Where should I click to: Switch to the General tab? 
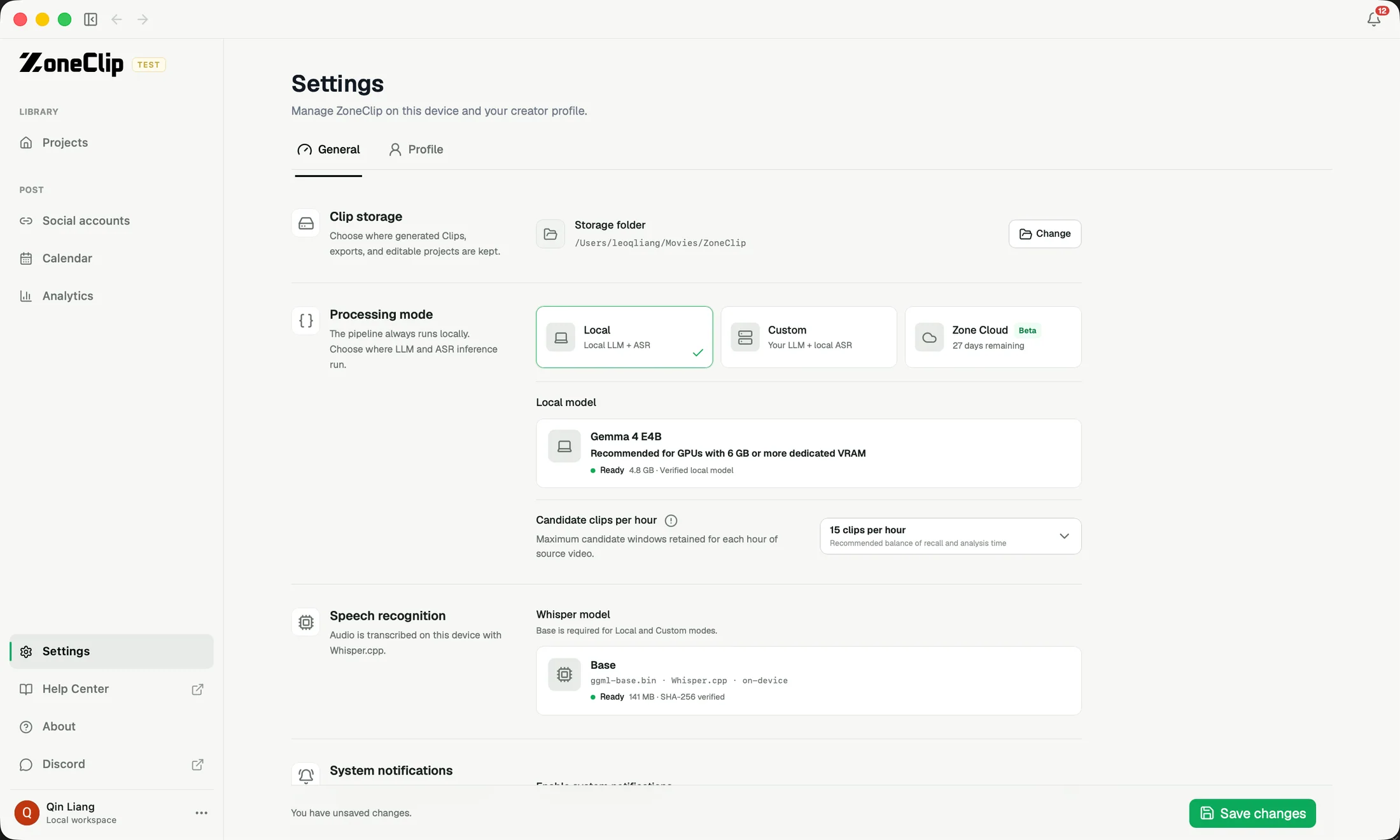(x=328, y=150)
